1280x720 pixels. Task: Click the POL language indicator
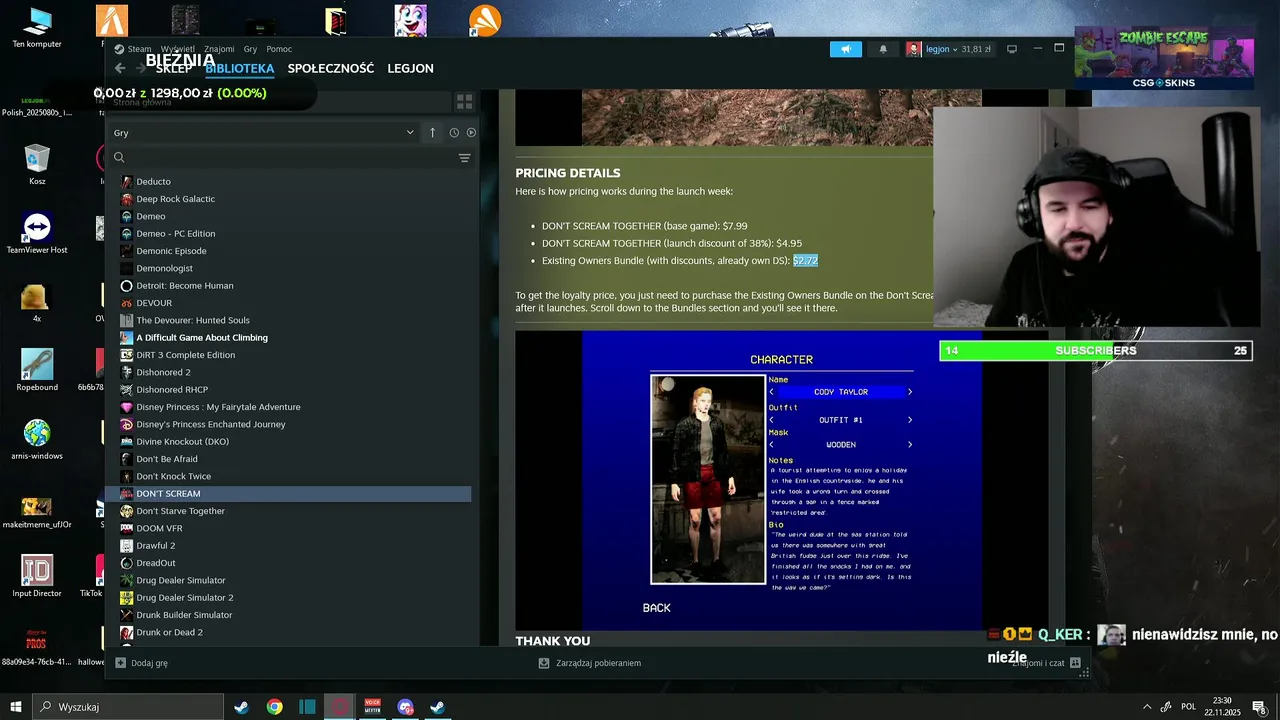click(1188, 707)
